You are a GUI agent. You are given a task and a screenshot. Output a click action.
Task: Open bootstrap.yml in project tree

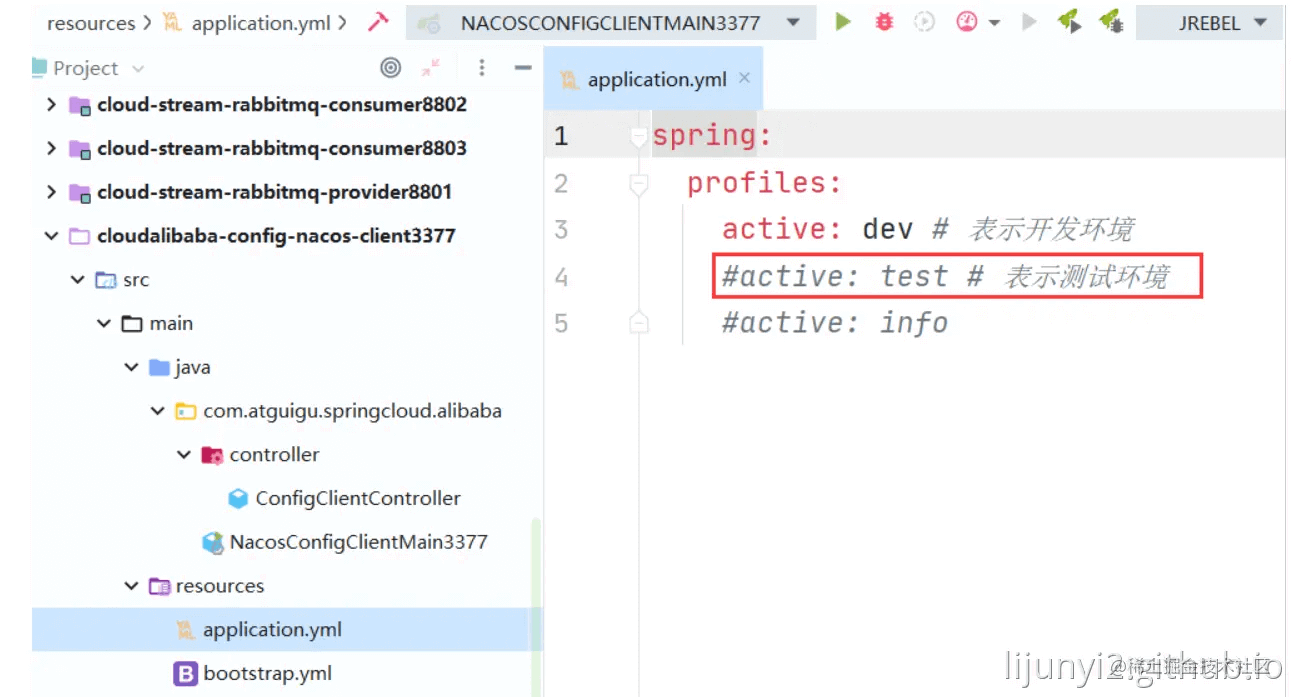267,674
